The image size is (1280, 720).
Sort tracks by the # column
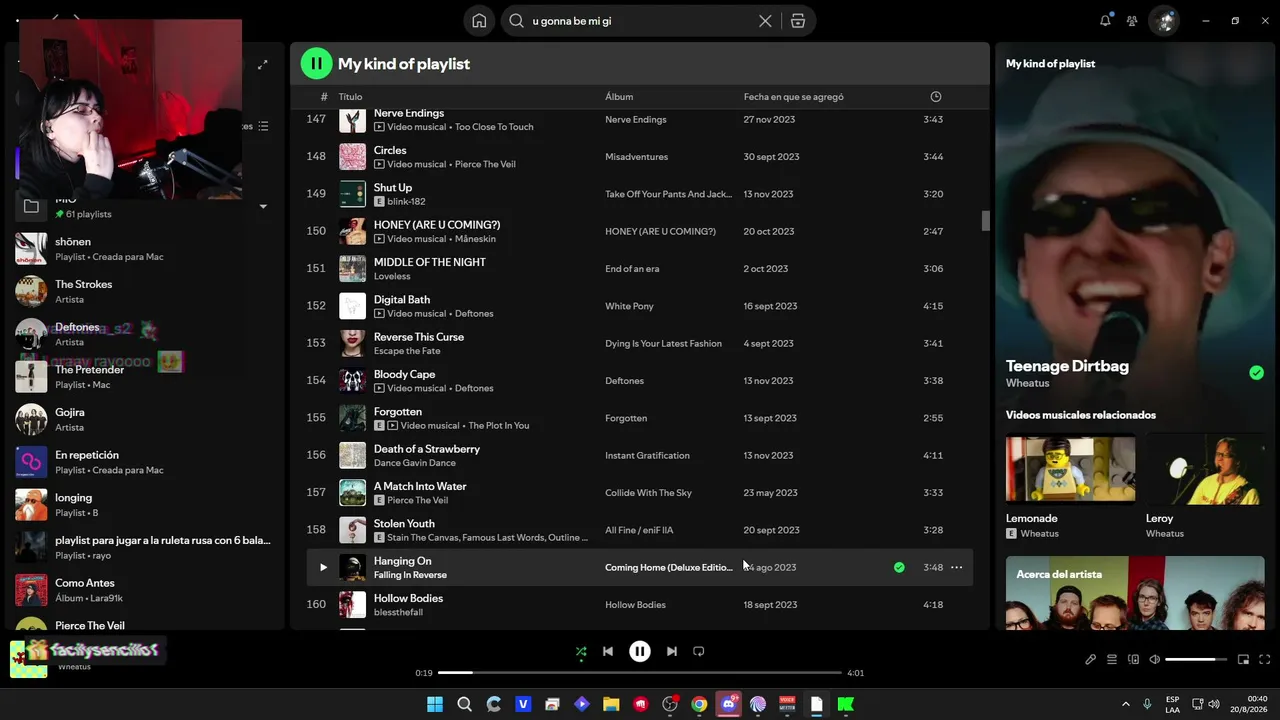[x=324, y=97]
